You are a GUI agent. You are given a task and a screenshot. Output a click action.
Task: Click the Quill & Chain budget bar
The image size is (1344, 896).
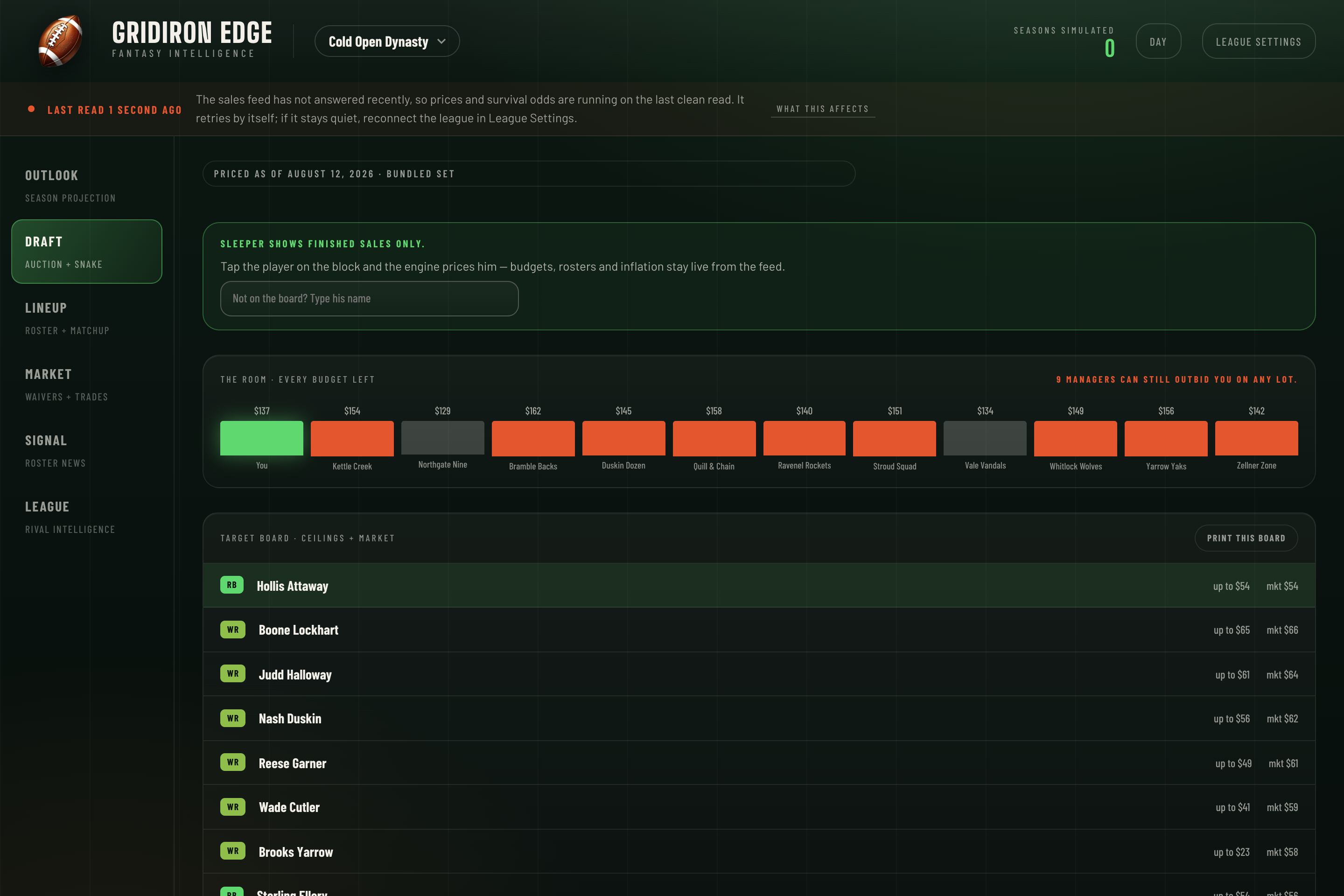(714, 438)
